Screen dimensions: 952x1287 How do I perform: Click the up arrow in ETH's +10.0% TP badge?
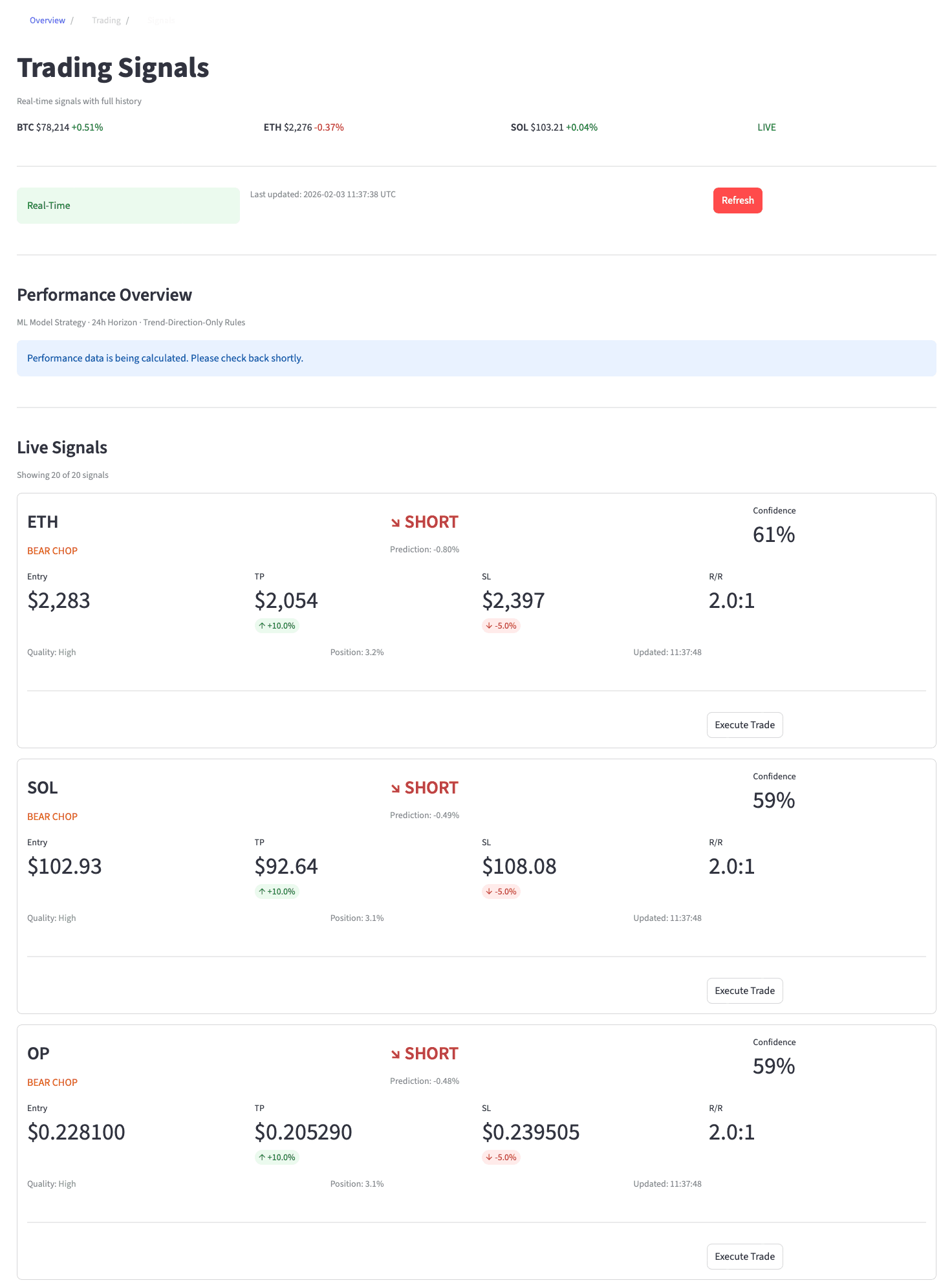(x=262, y=626)
